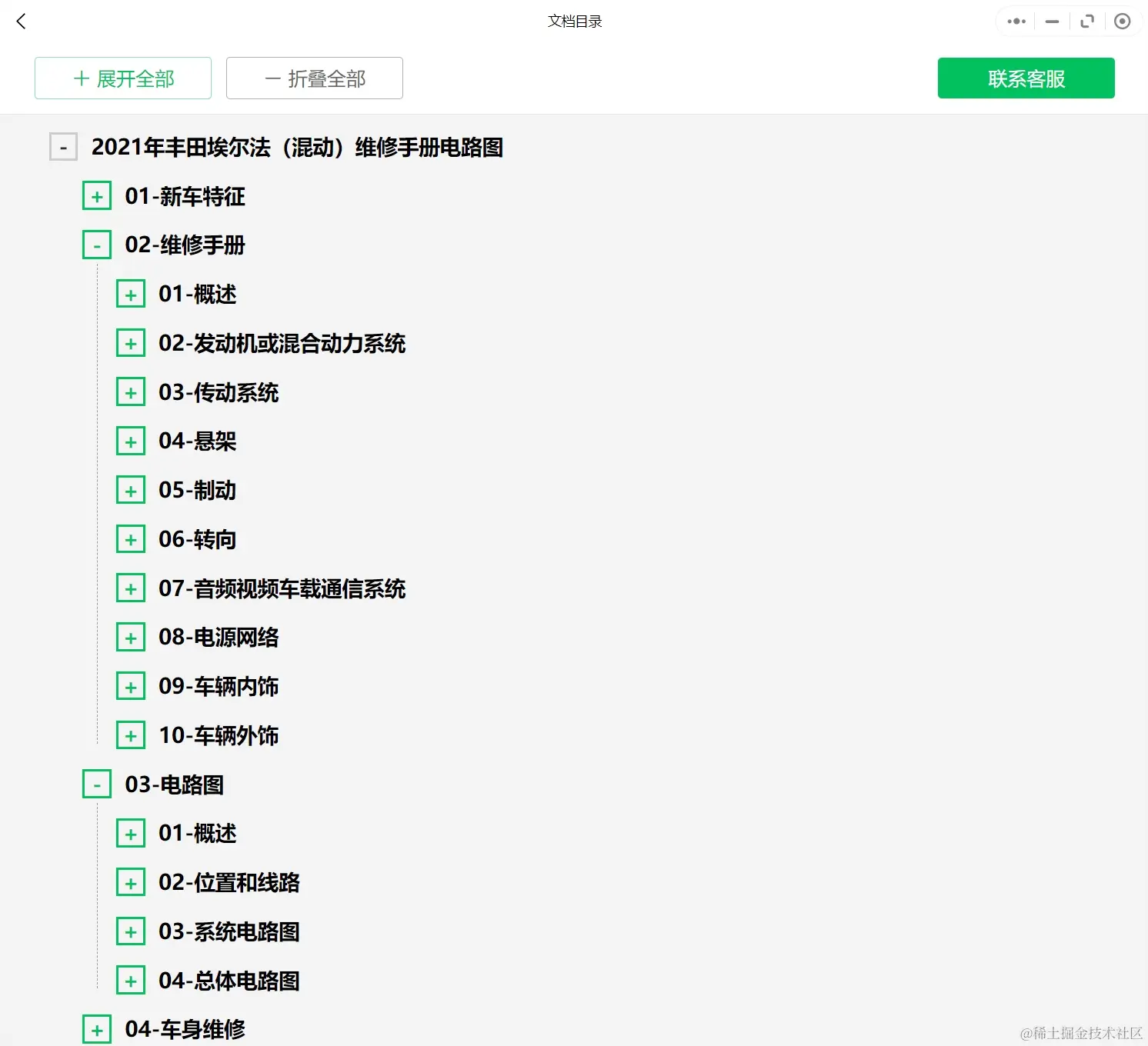Expand 02-发动机或混合动力系统
Image resolution: width=1148 pixels, height=1046 pixels.
[131, 342]
